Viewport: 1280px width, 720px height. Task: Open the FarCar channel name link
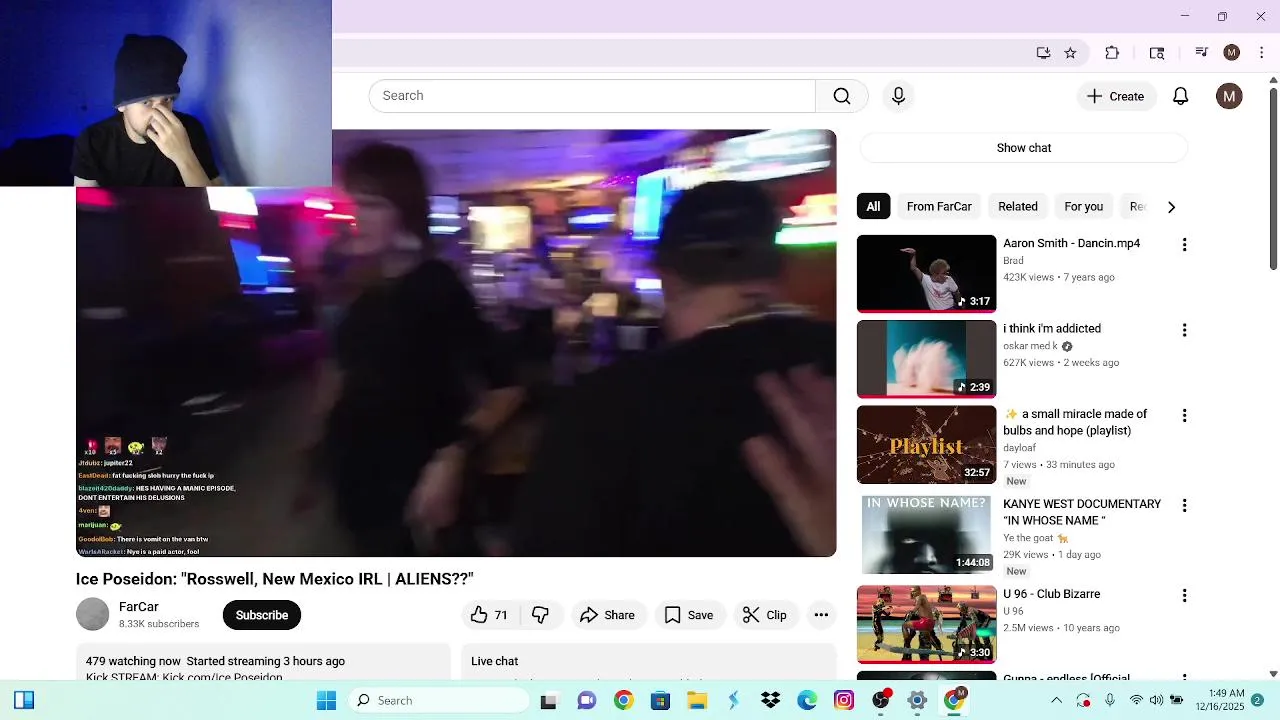[139, 607]
